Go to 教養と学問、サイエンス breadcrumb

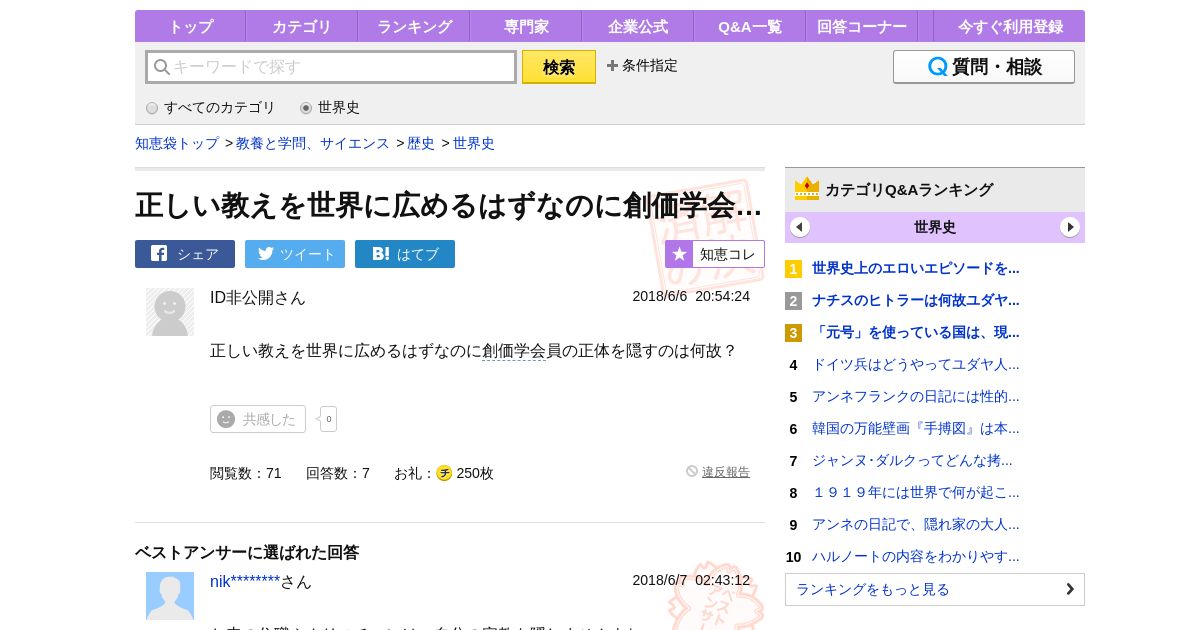(313, 143)
